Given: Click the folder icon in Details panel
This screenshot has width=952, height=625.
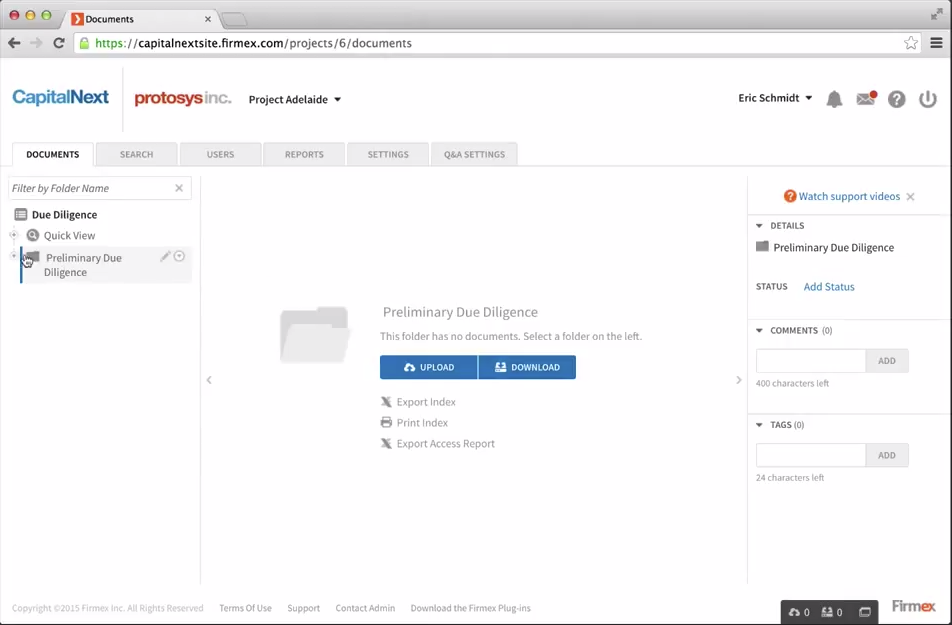Looking at the screenshot, I should [x=762, y=247].
